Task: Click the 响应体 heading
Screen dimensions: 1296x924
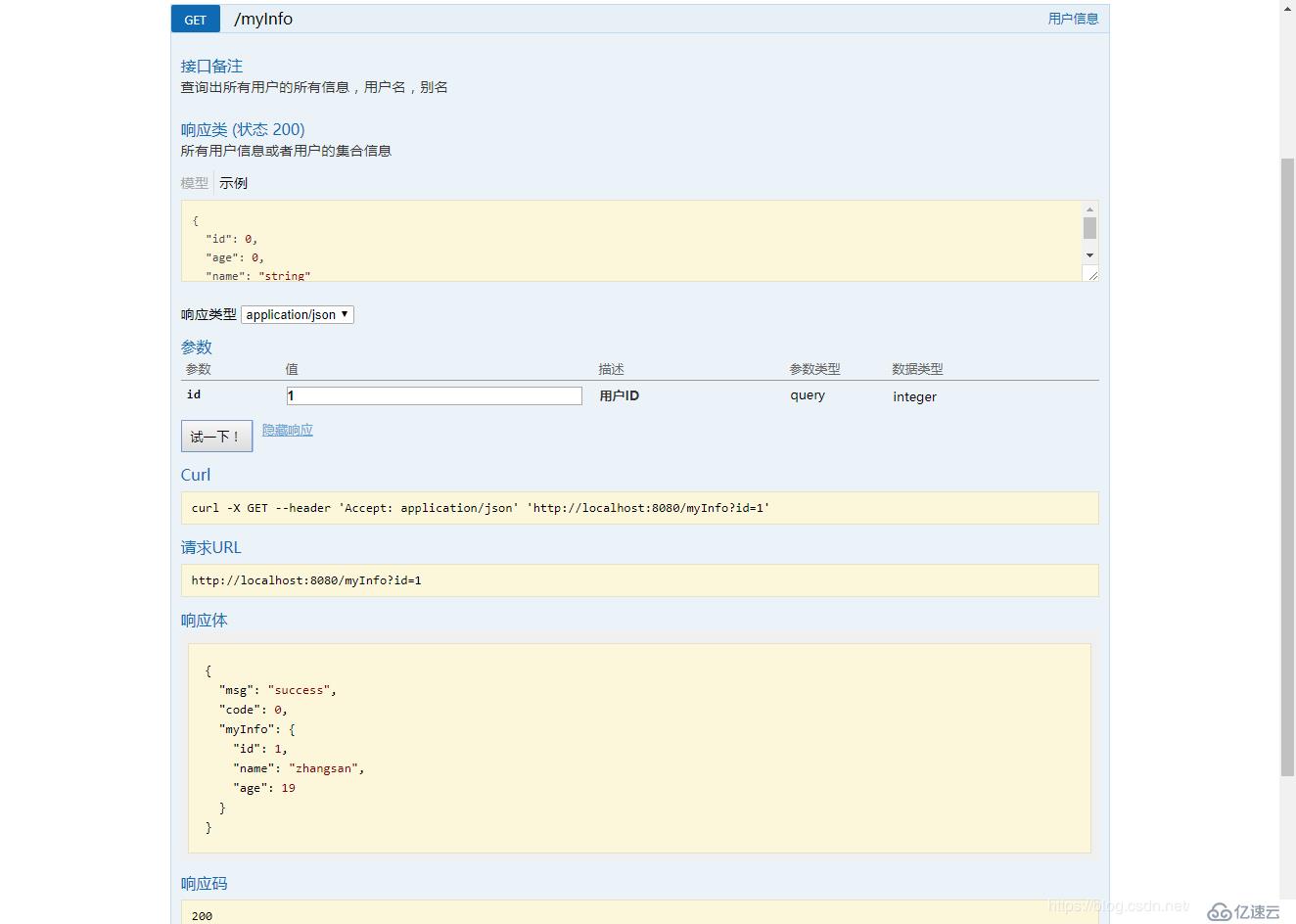Action: [x=204, y=620]
